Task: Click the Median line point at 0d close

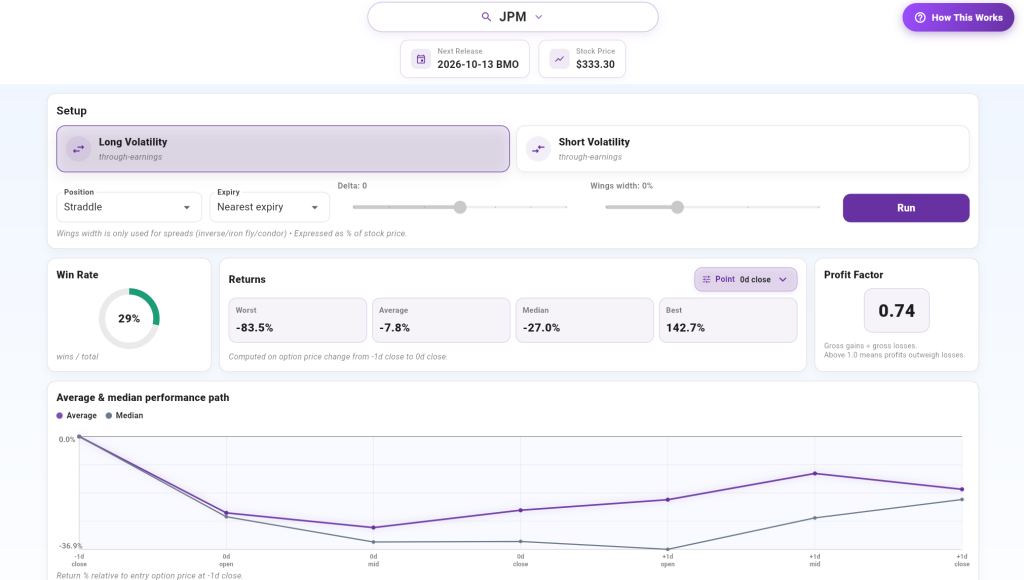Action: point(520,541)
